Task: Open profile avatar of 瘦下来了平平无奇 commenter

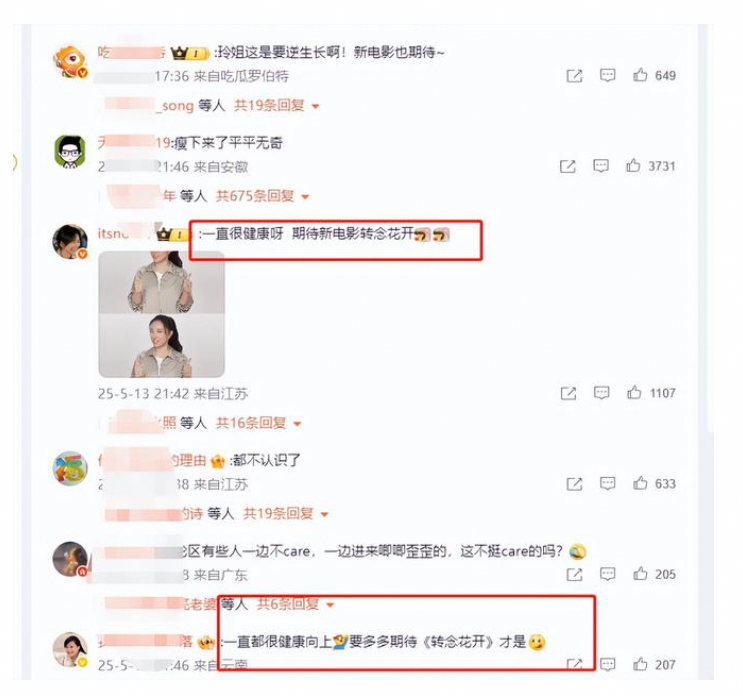Action: pos(70,152)
